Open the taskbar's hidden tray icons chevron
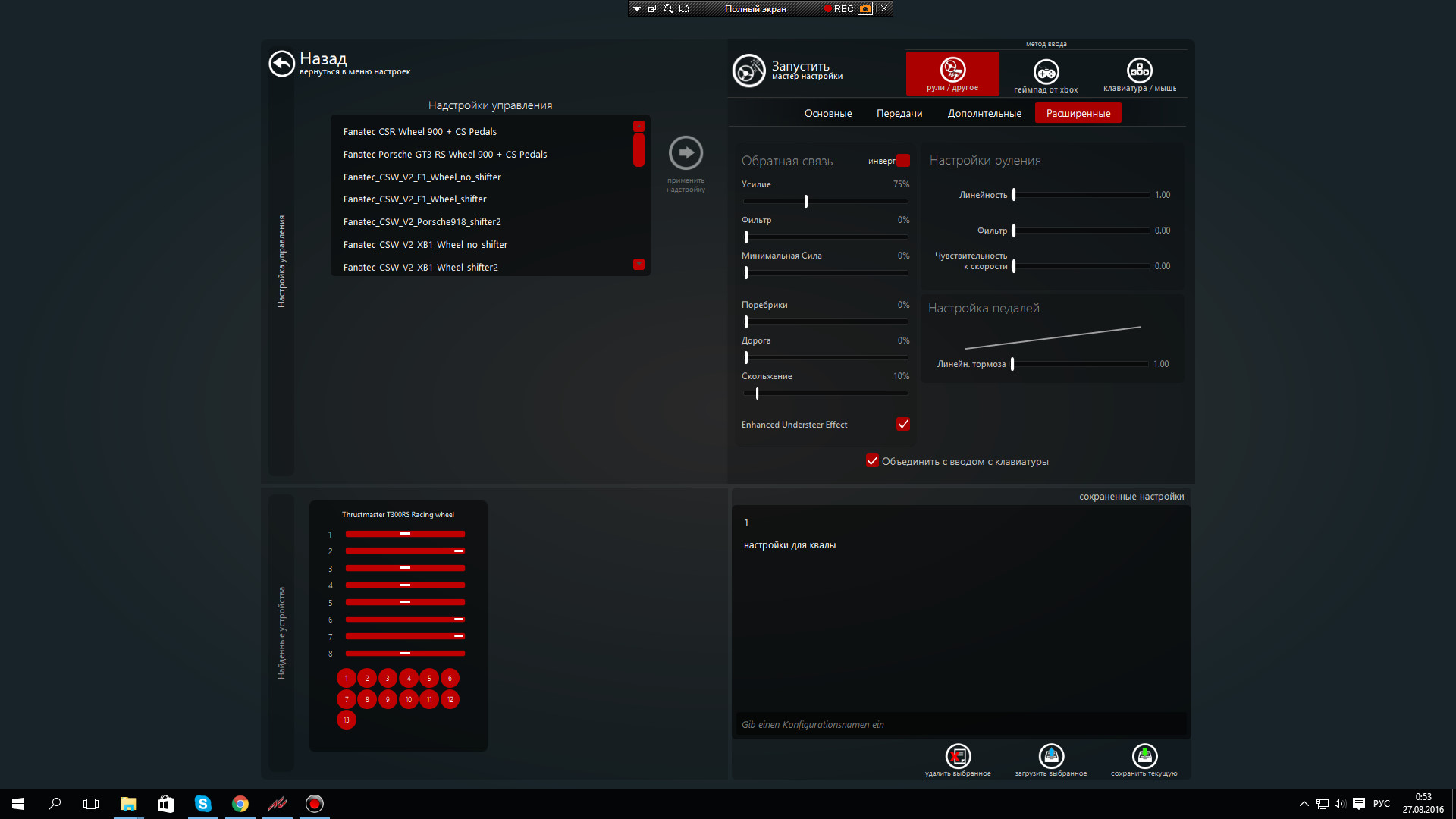The width and height of the screenshot is (1456, 819). [x=1304, y=804]
